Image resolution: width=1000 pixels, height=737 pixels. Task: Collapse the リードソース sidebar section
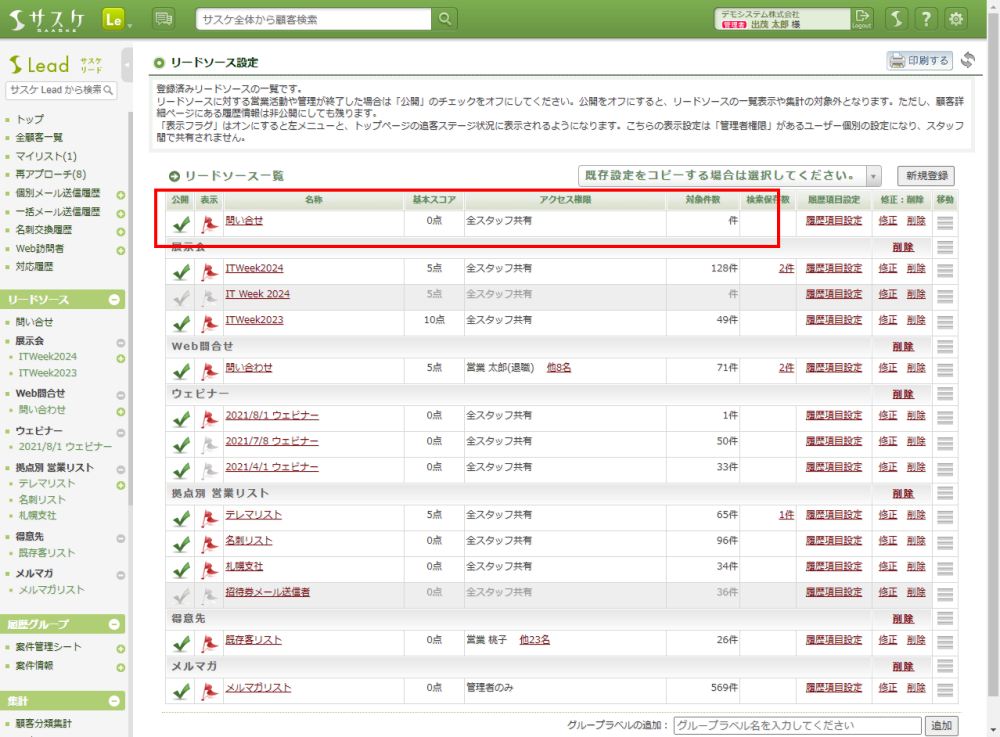pyautogui.click(x=114, y=299)
